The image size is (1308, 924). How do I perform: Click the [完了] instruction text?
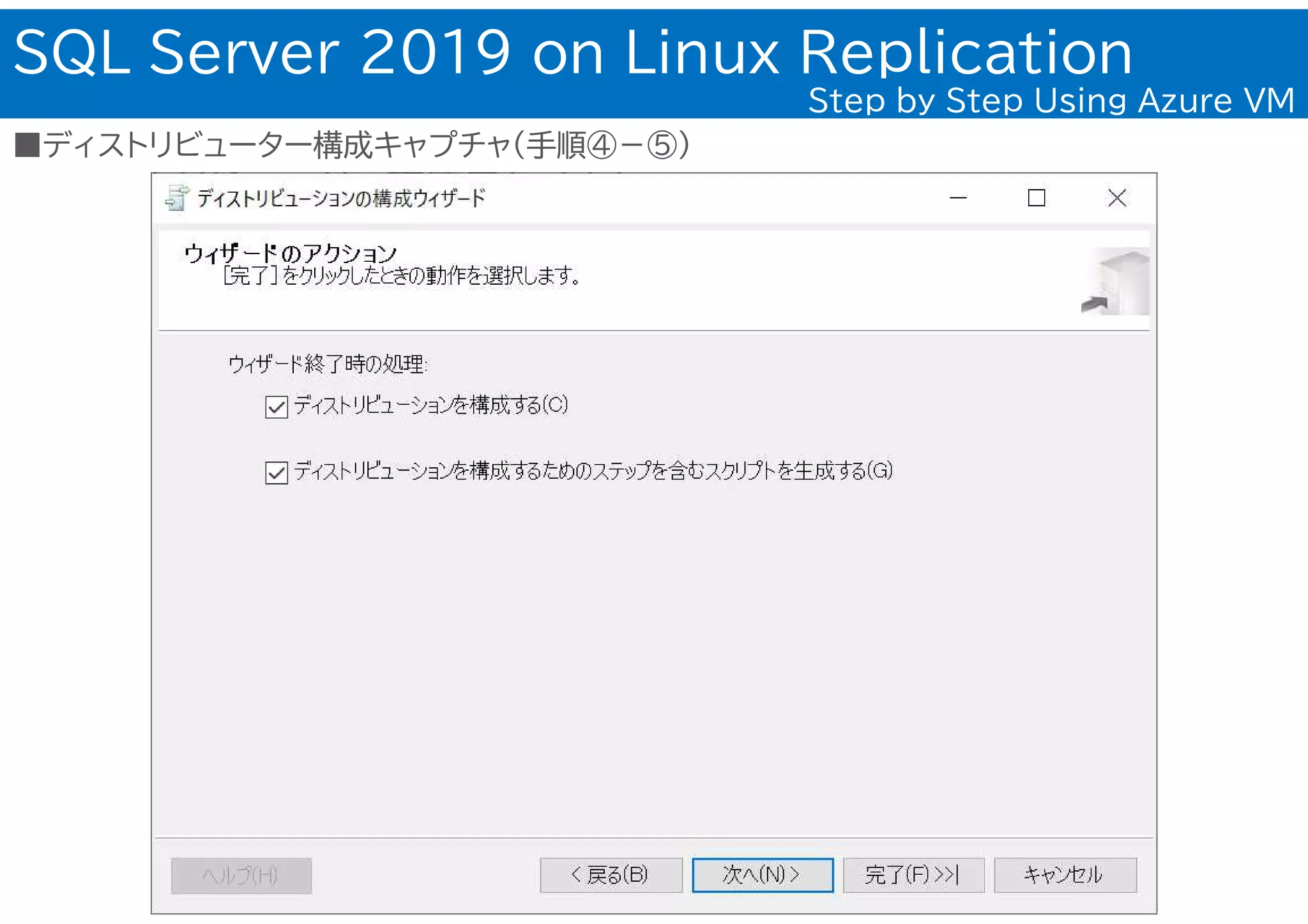[x=402, y=276]
